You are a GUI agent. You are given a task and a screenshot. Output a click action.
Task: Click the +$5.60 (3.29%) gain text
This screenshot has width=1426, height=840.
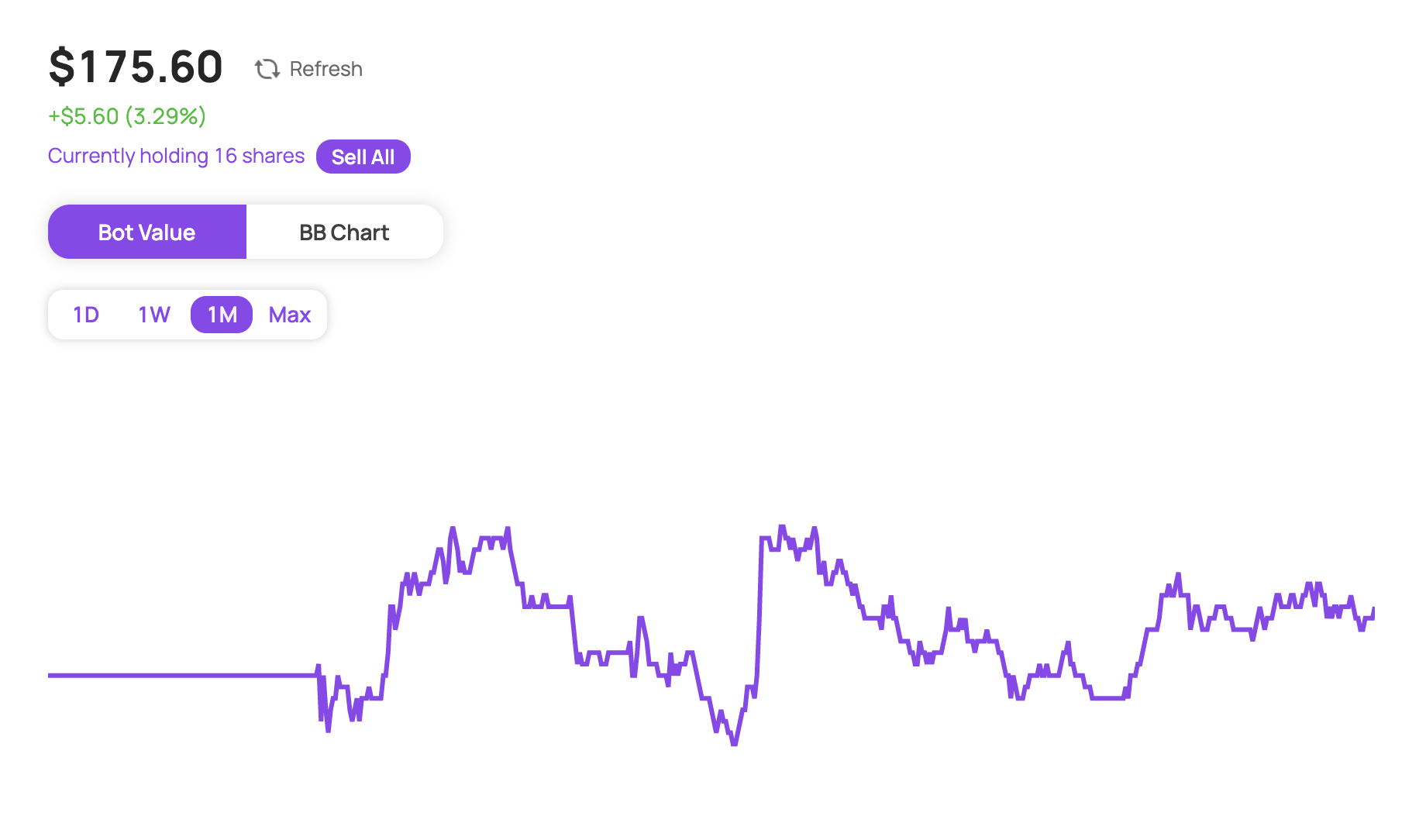point(127,116)
